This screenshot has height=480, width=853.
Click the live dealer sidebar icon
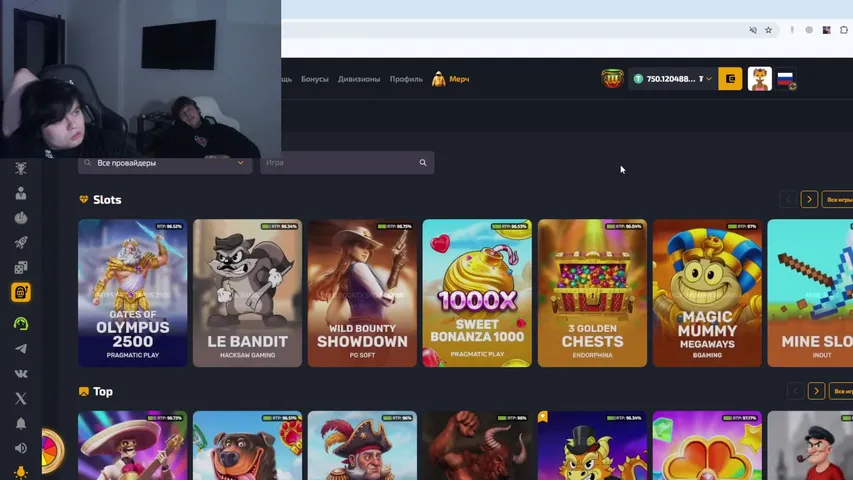click(21, 193)
